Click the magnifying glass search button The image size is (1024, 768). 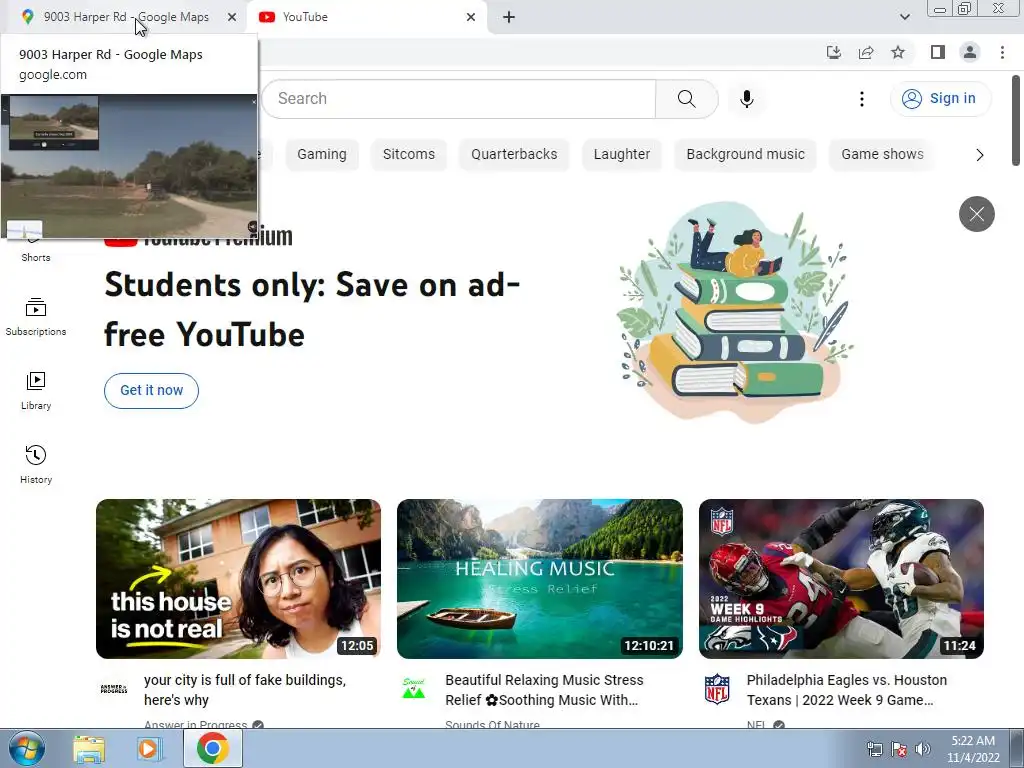pos(686,99)
